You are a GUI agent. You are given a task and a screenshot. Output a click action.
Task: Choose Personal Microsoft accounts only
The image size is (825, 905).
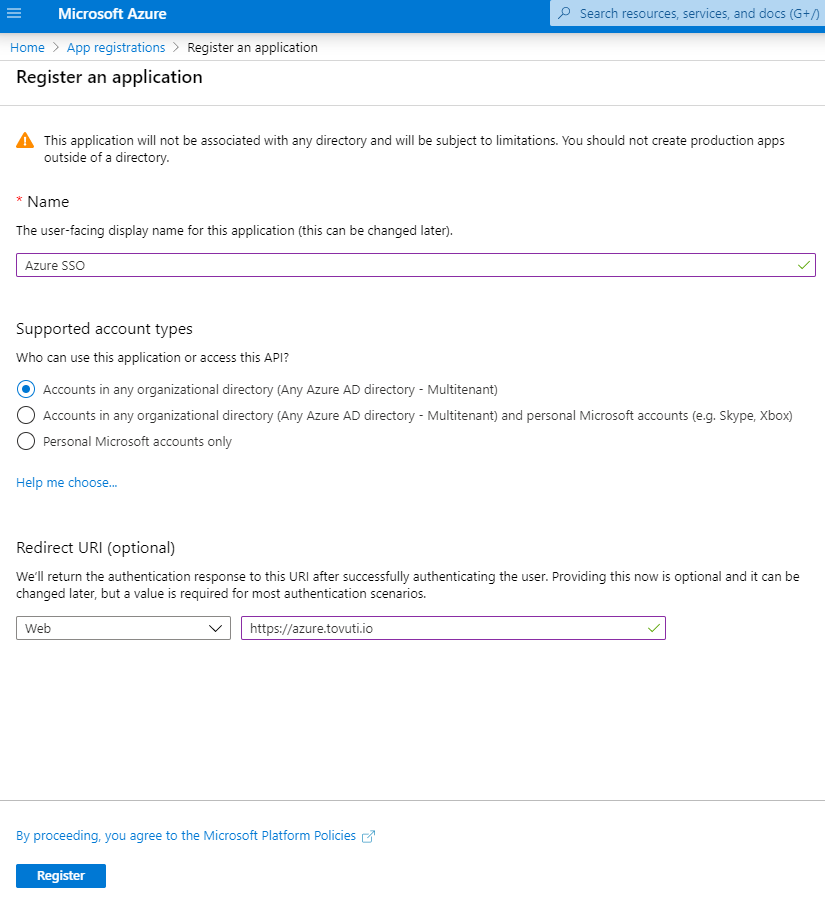(26, 441)
